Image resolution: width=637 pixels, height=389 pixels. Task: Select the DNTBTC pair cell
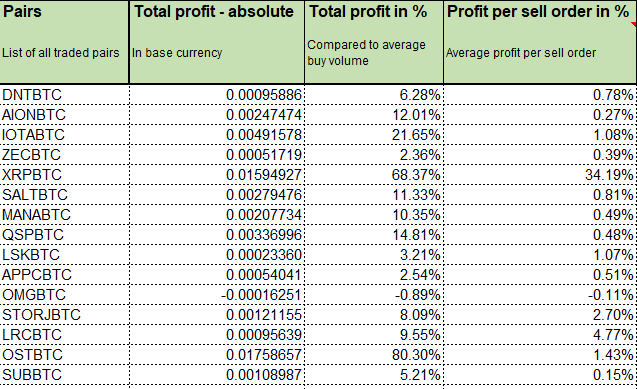click(65, 95)
